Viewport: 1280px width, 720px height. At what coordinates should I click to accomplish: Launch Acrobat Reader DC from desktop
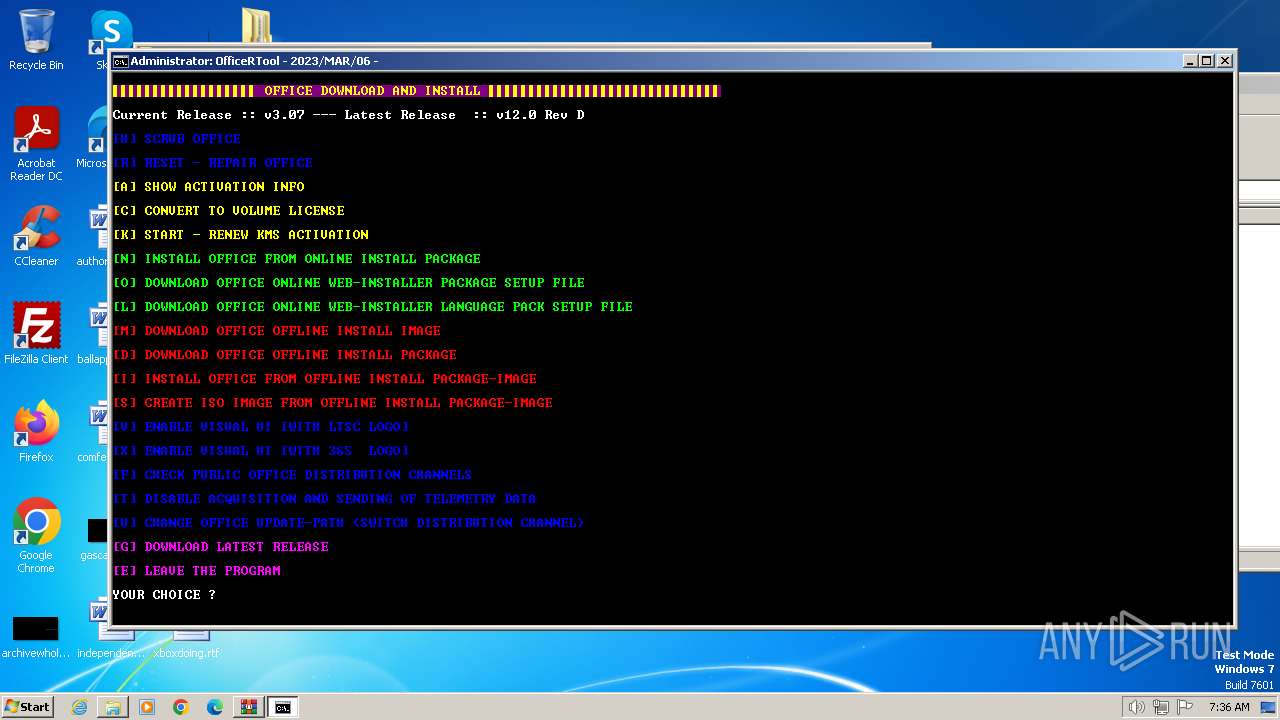click(36, 143)
